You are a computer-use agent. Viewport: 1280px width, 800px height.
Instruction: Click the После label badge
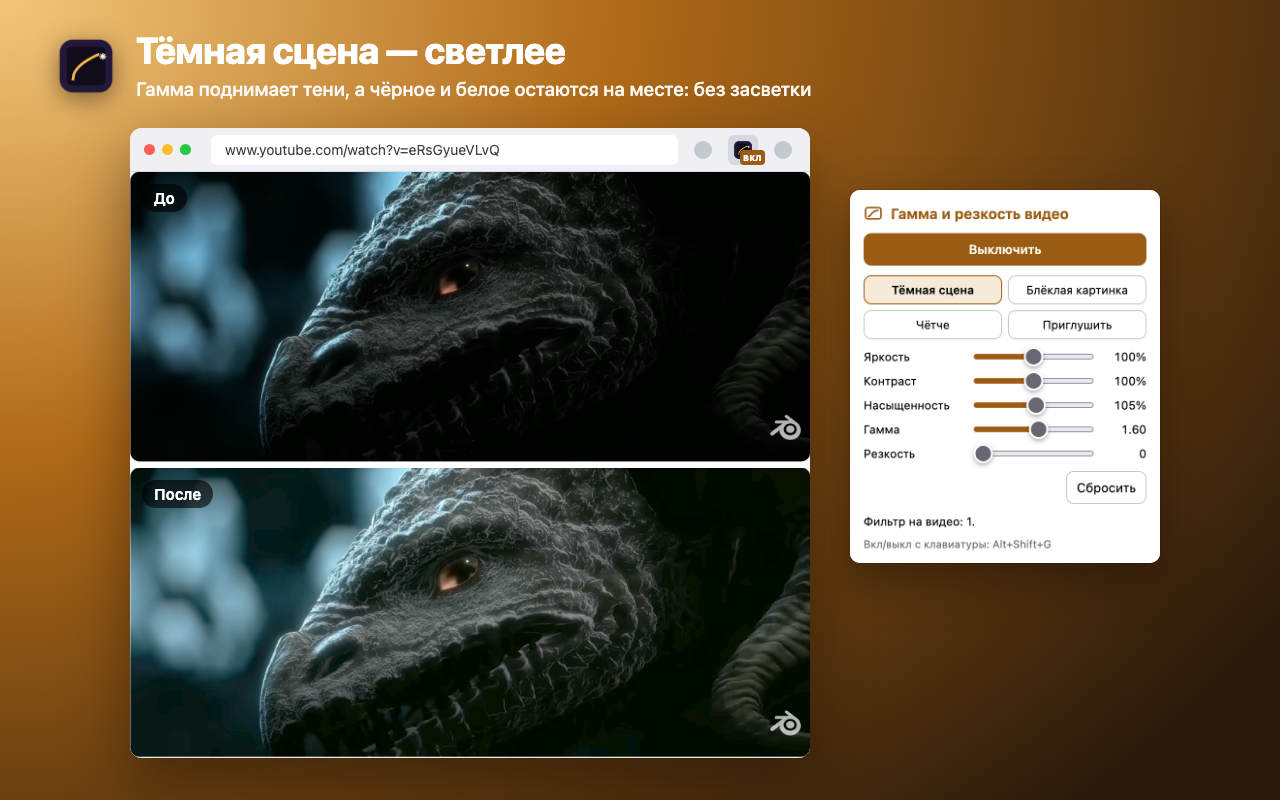[177, 494]
